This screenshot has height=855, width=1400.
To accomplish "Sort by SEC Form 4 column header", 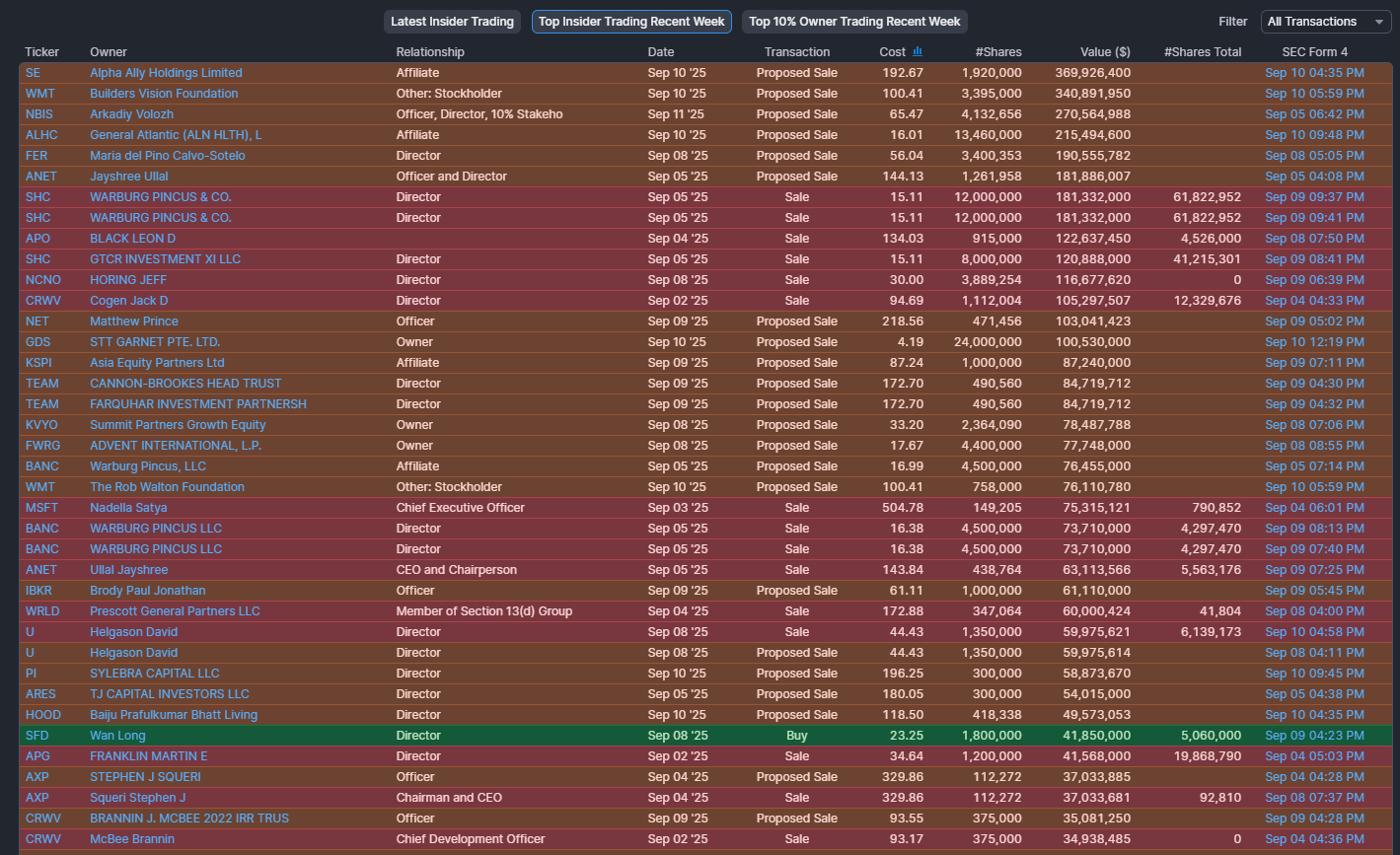I will (1314, 52).
